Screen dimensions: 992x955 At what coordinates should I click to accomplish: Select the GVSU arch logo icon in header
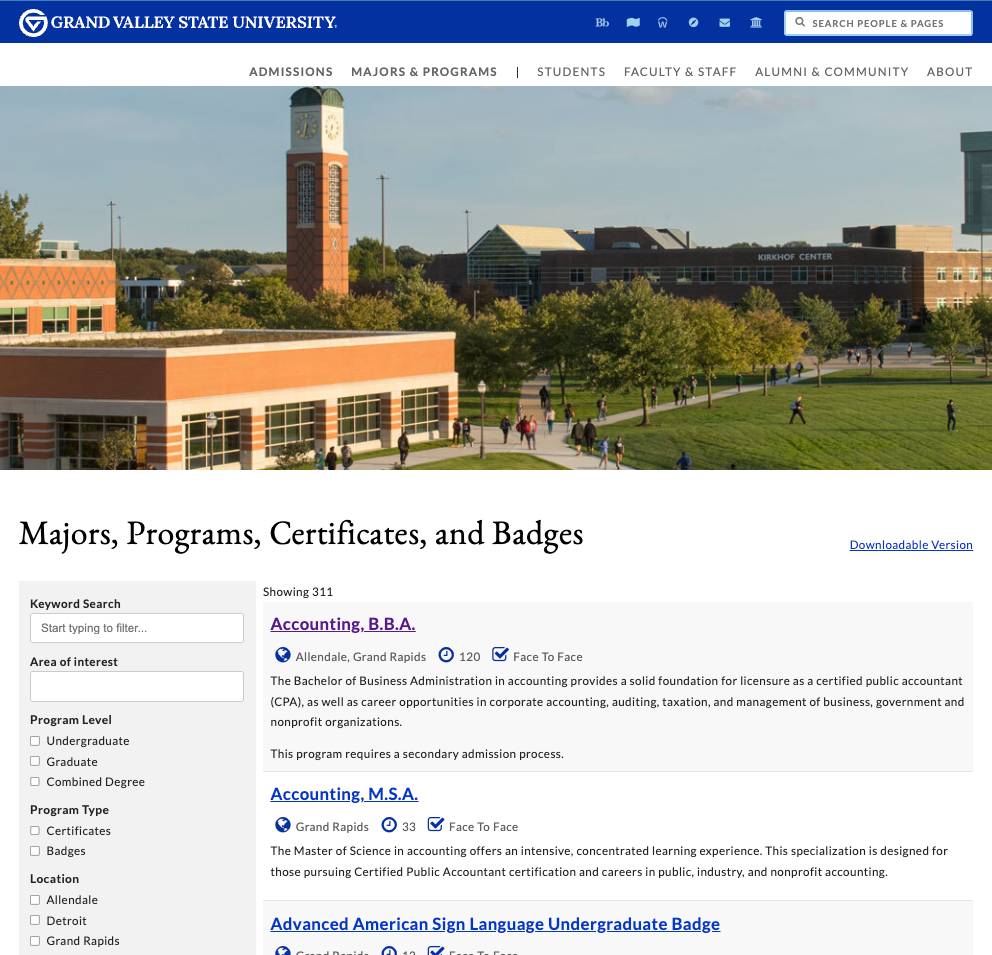[663, 22]
